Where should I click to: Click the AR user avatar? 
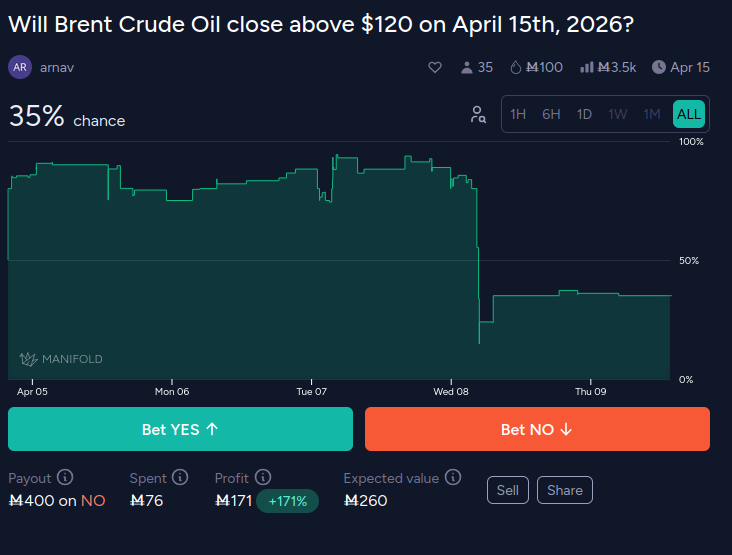pos(20,67)
